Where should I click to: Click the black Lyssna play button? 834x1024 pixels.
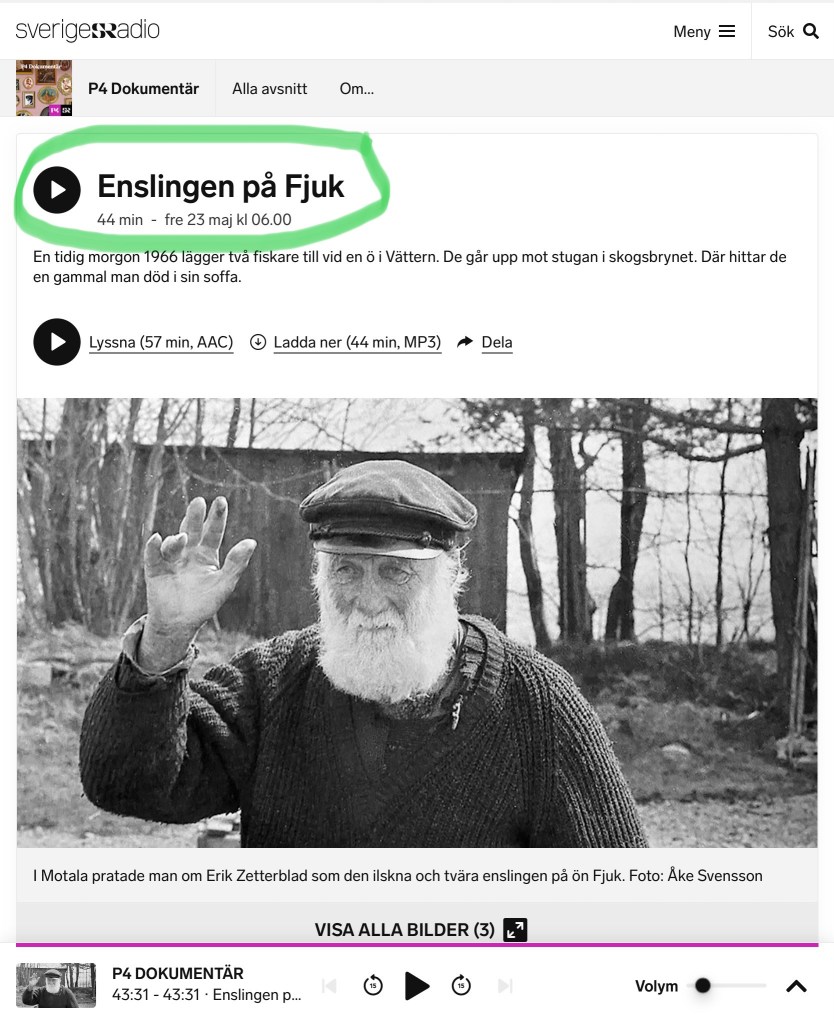click(x=57, y=342)
